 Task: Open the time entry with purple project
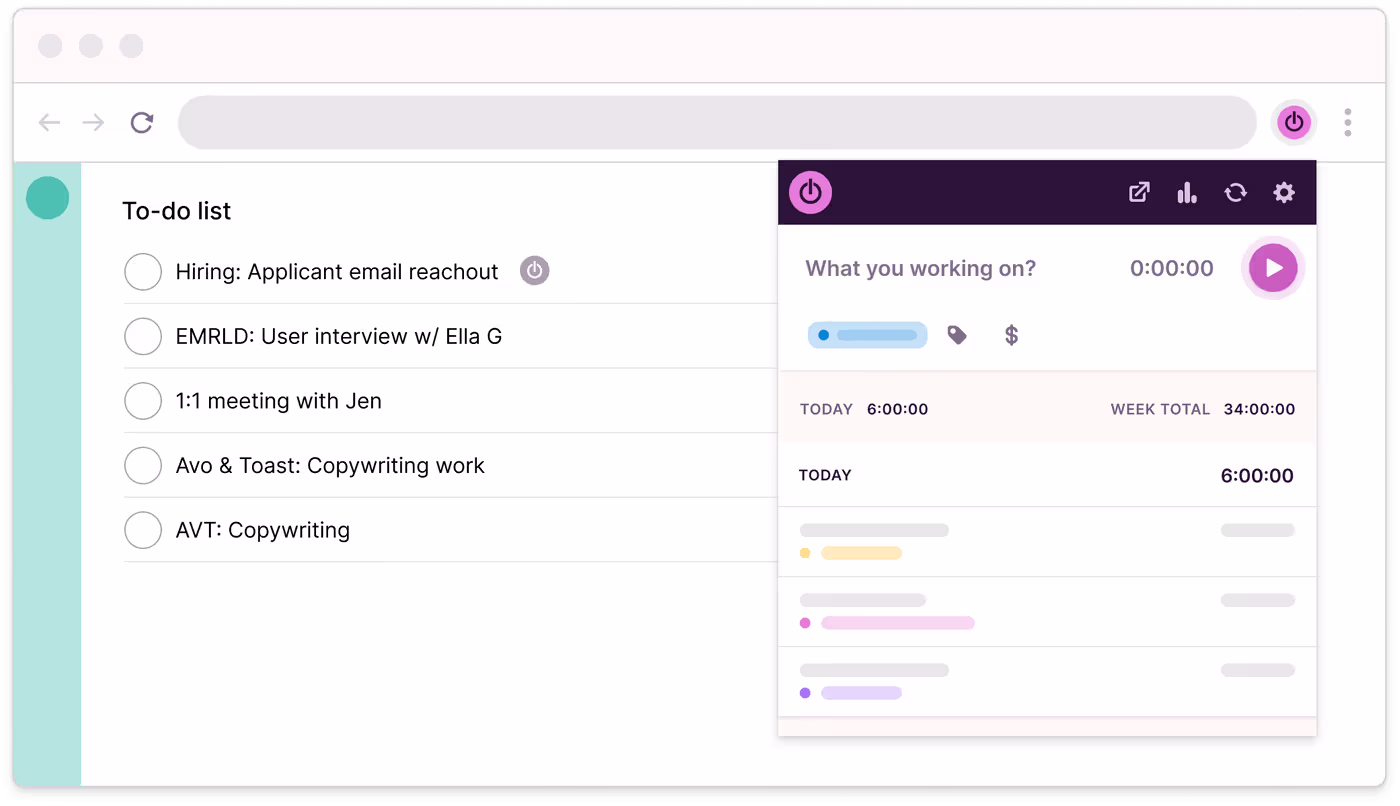pyautogui.click(x=1047, y=682)
